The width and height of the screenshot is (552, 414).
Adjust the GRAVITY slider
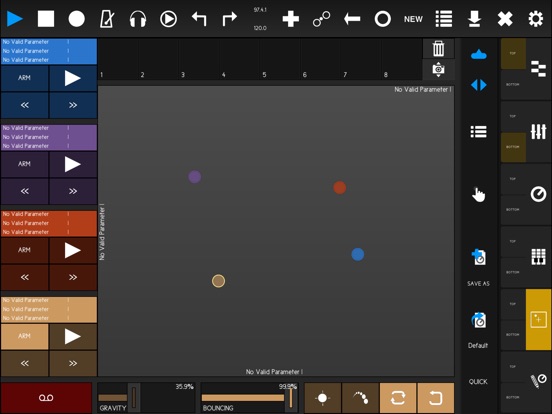(x=118, y=397)
